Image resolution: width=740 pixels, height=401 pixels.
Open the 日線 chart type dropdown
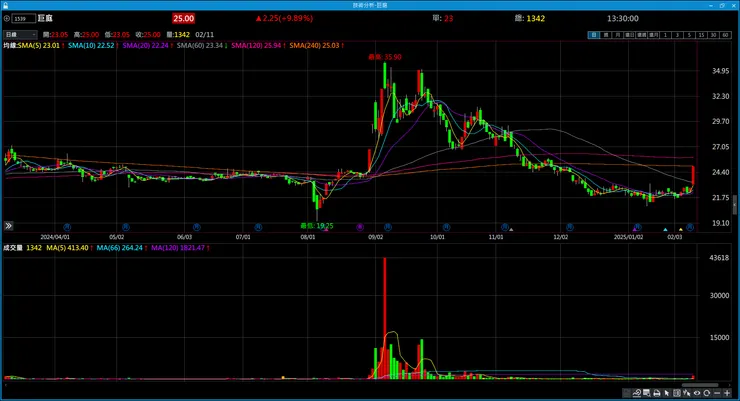click(20, 34)
